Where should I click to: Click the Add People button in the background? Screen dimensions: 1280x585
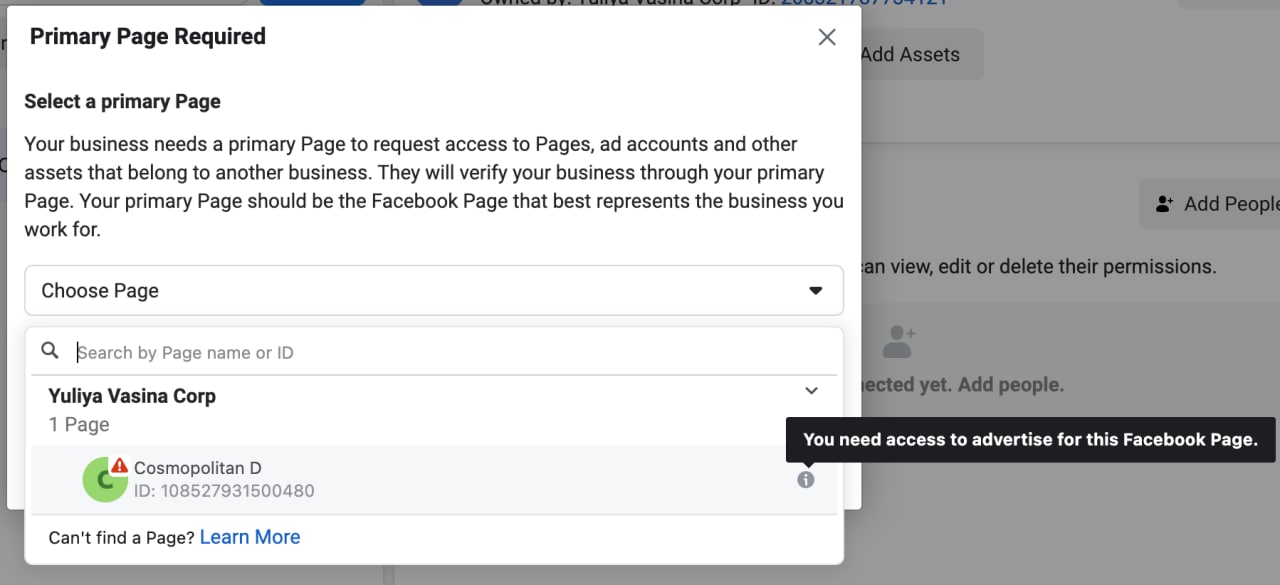click(x=1211, y=204)
